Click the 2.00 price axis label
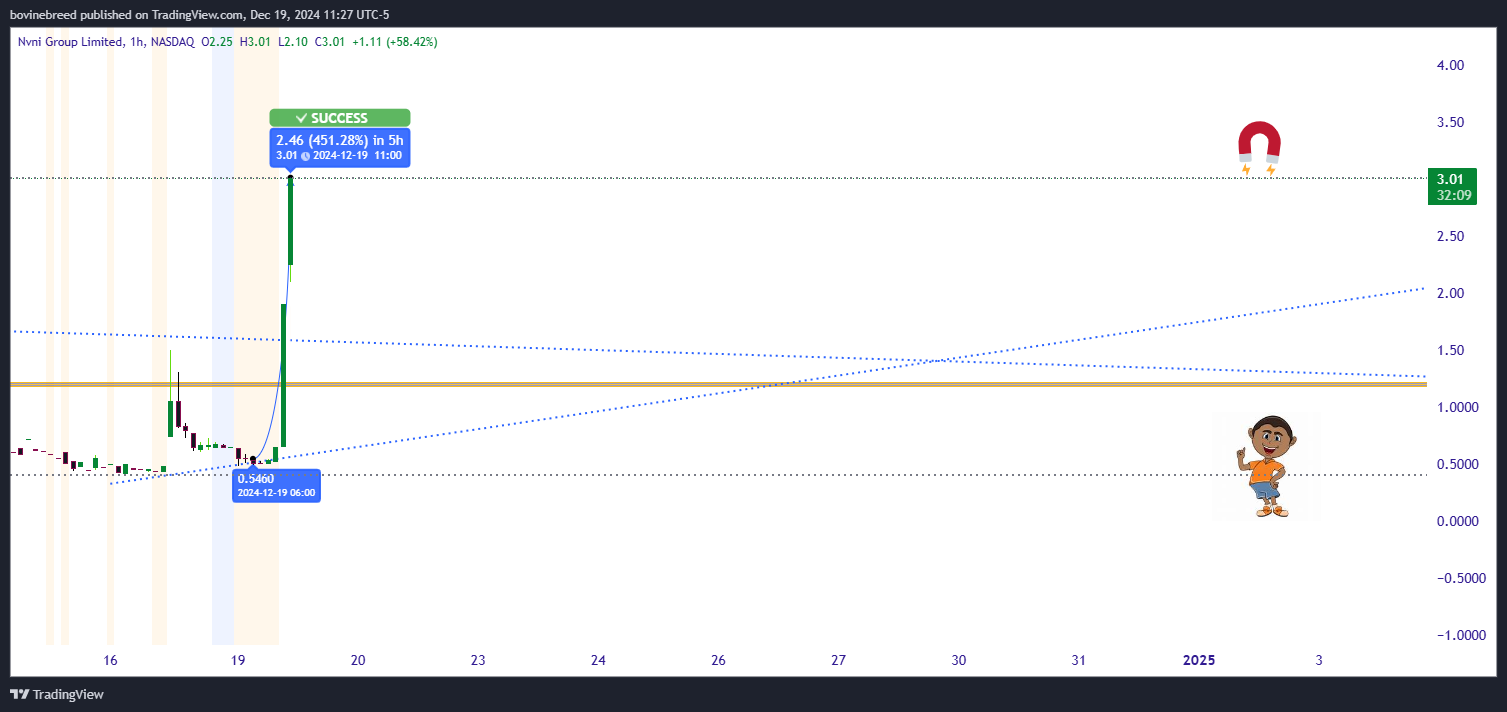1507x712 pixels. [x=1449, y=293]
